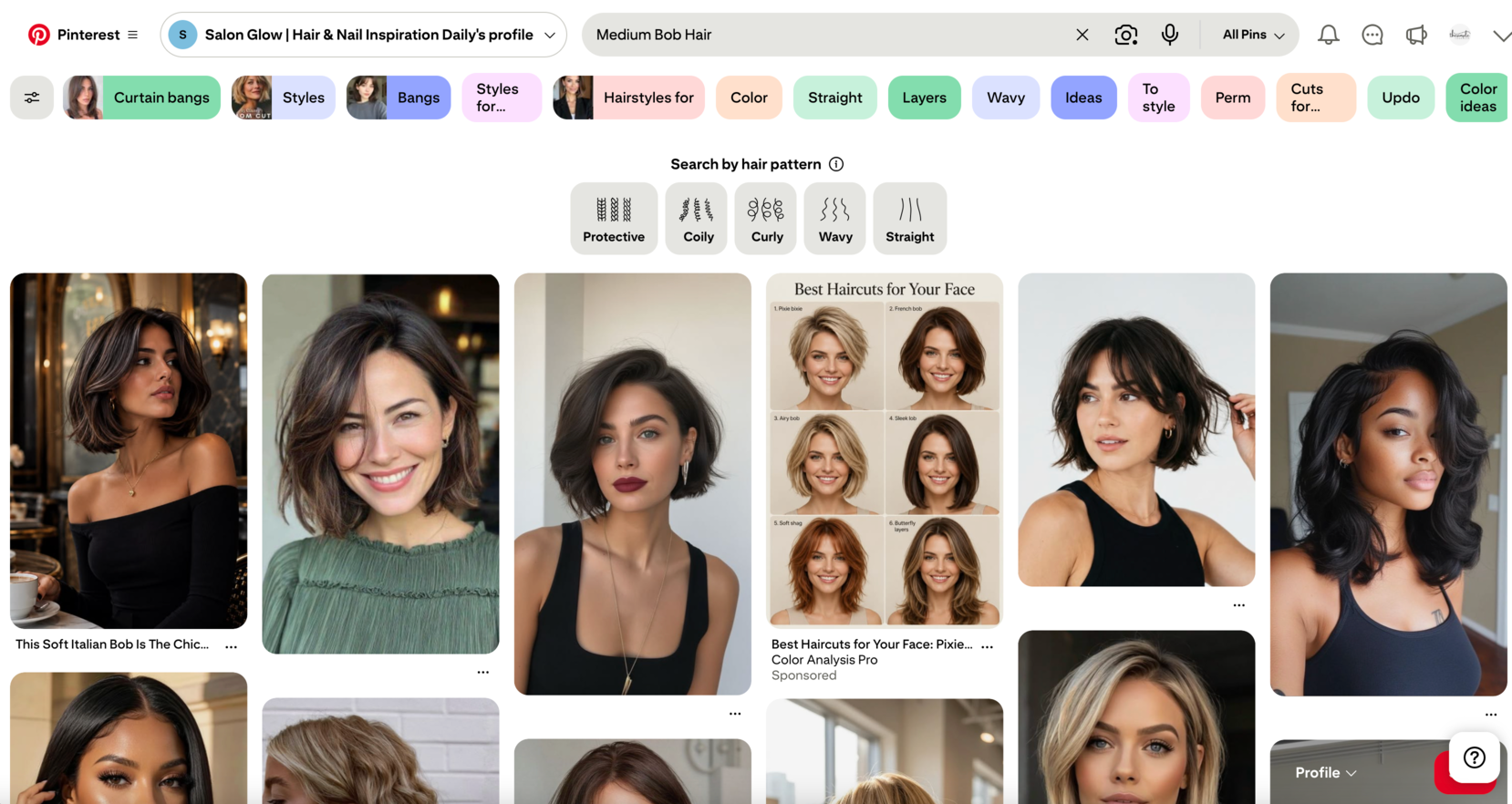Open the Best Haircuts for Your Face pin
The height and width of the screenshot is (804, 1512).
(x=885, y=450)
